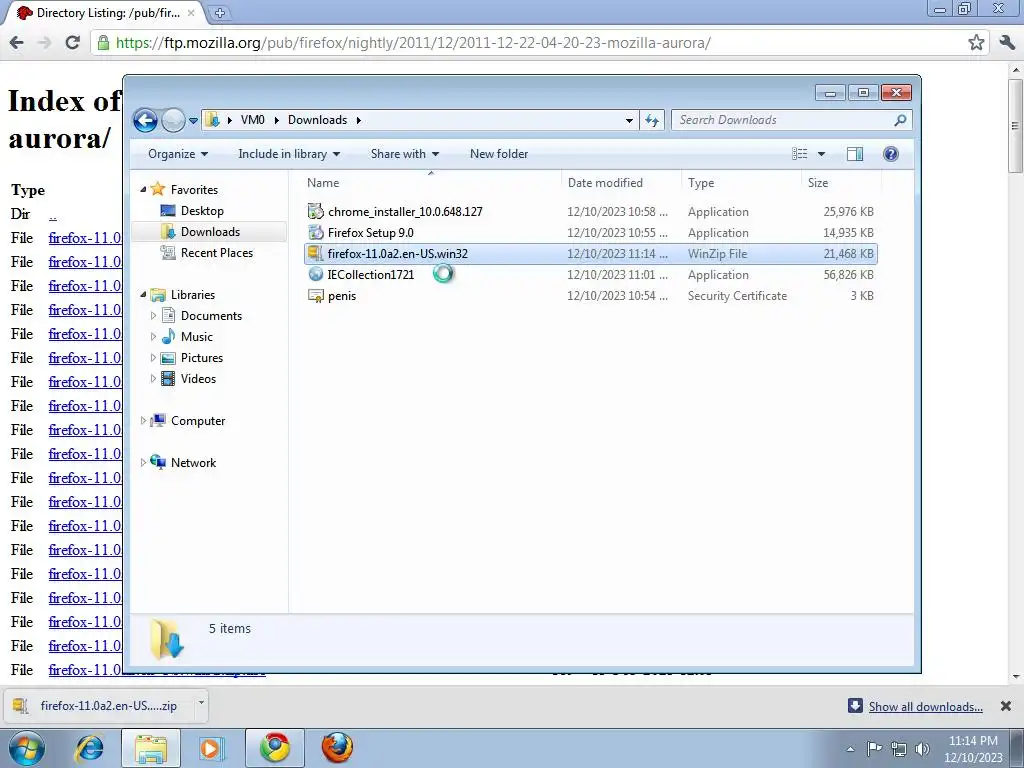
Task: Select Firefox Setup 9.0 file
Action: pyautogui.click(x=590, y=232)
